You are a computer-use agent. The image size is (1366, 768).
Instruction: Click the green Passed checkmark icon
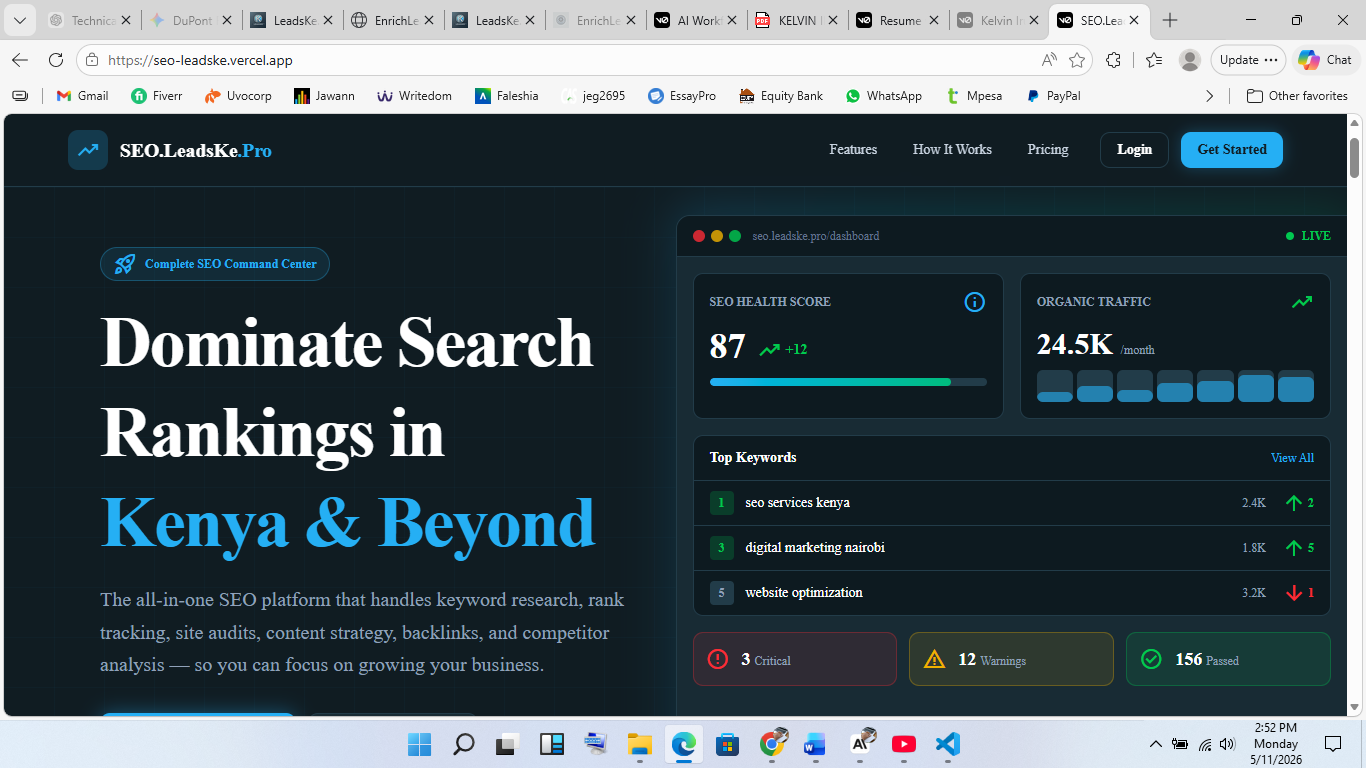pyautogui.click(x=1151, y=659)
